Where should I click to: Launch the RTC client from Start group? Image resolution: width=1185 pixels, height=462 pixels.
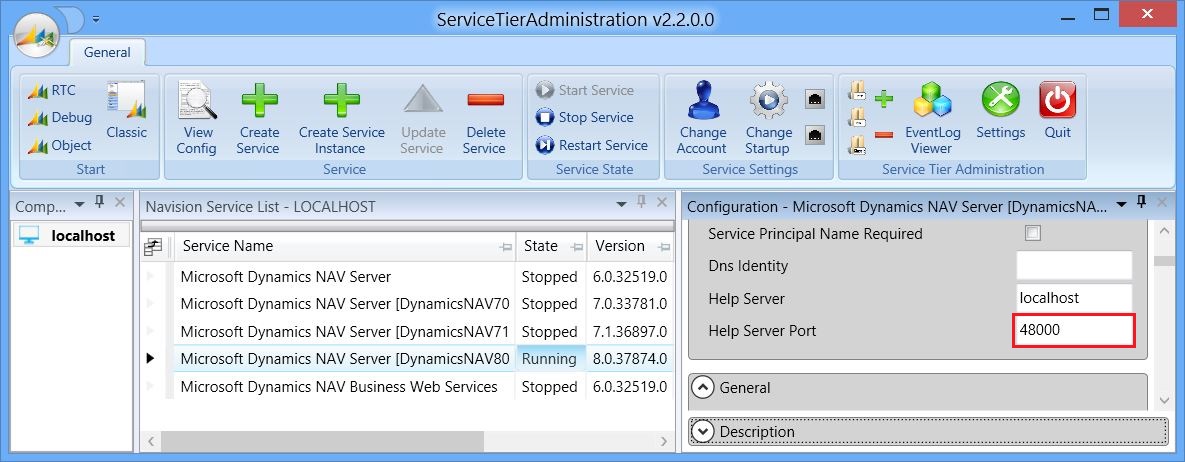point(51,90)
